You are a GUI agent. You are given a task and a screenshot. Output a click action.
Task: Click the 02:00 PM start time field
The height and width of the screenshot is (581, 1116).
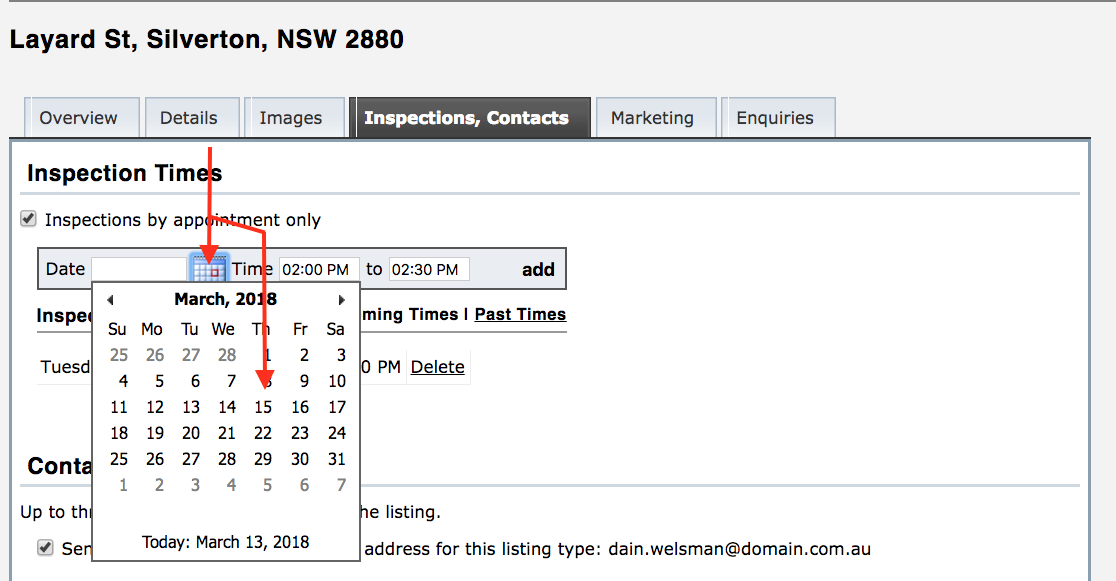tap(318, 268)
